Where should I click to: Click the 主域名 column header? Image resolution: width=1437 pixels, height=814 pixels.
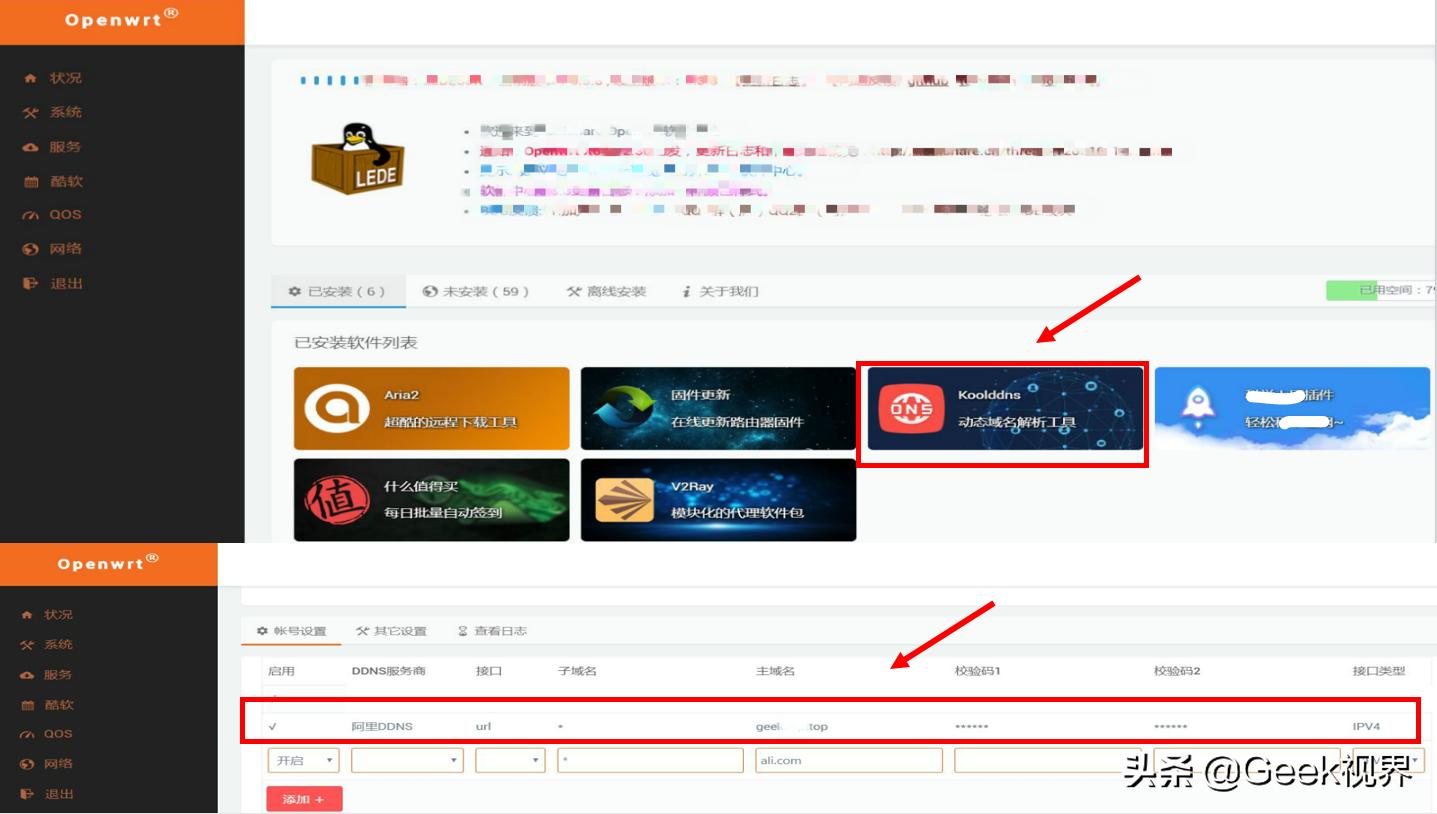click(x=775, y=671)
